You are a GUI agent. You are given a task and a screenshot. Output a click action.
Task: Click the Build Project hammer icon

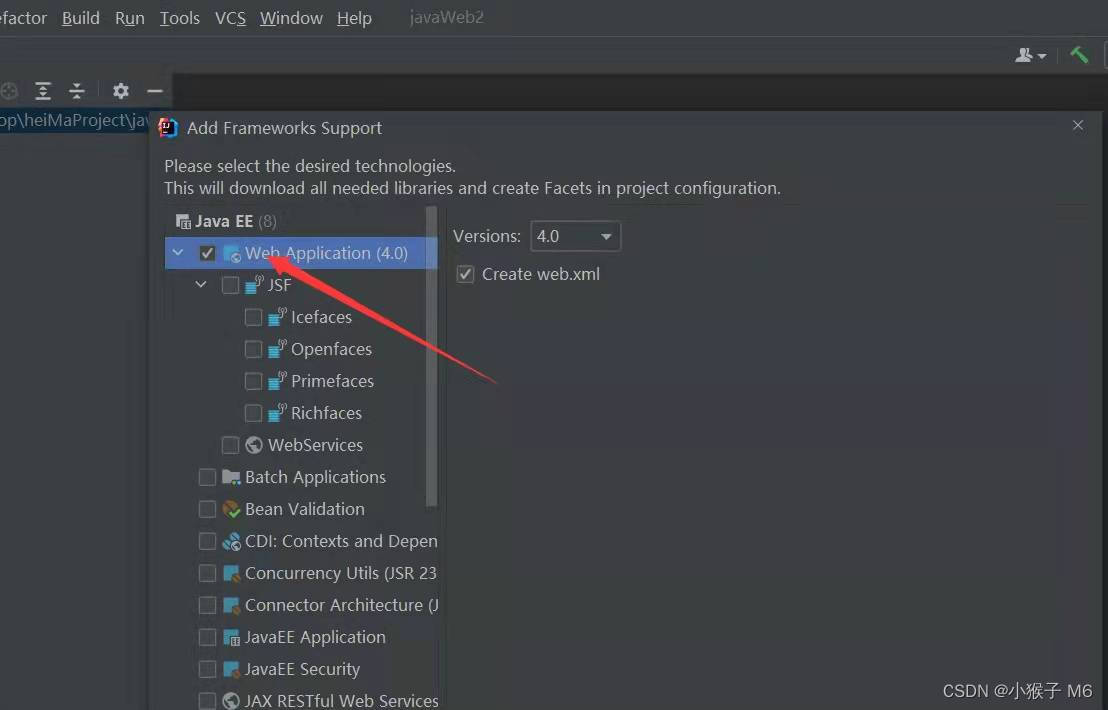point(1078,54)
